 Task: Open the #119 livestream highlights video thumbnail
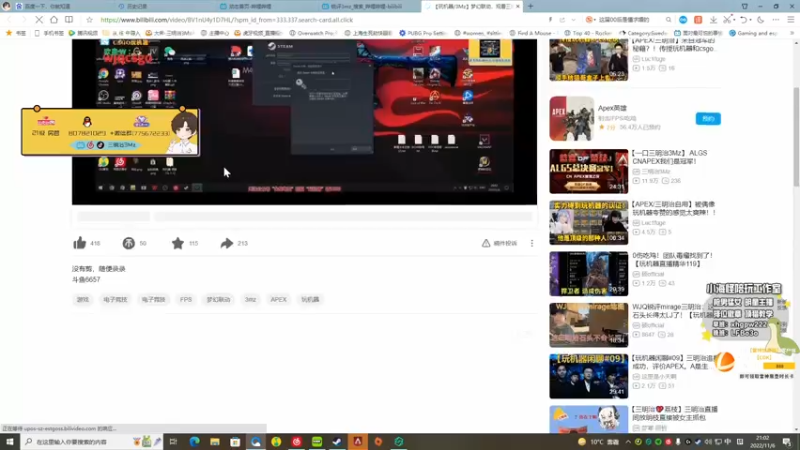[588, 273]
